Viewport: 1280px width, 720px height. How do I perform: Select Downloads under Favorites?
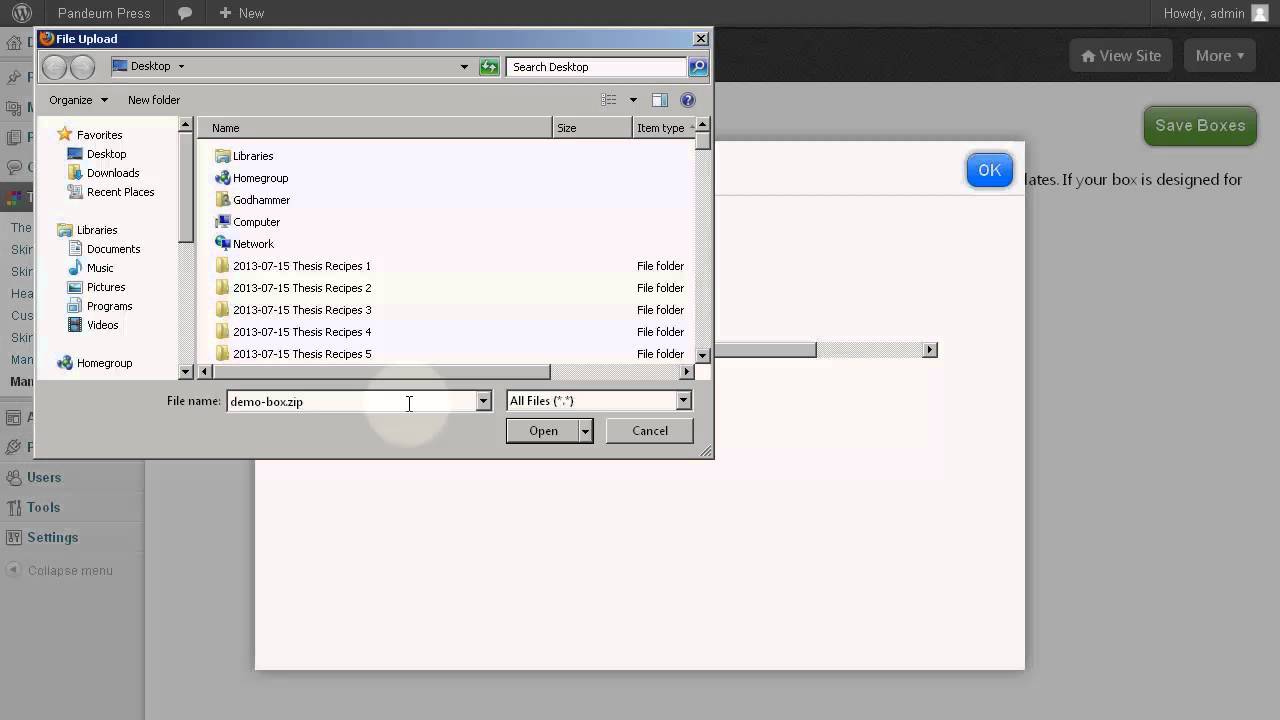click(x=113, y=173)
